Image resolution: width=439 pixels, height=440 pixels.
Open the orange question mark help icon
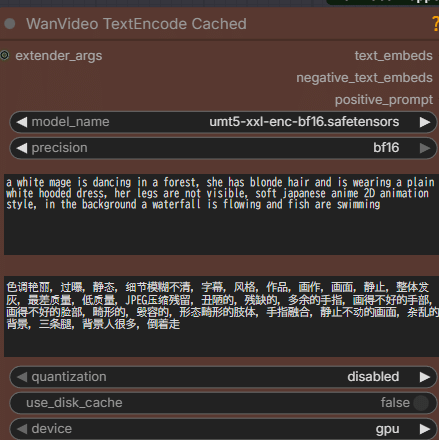click(435, 24)
